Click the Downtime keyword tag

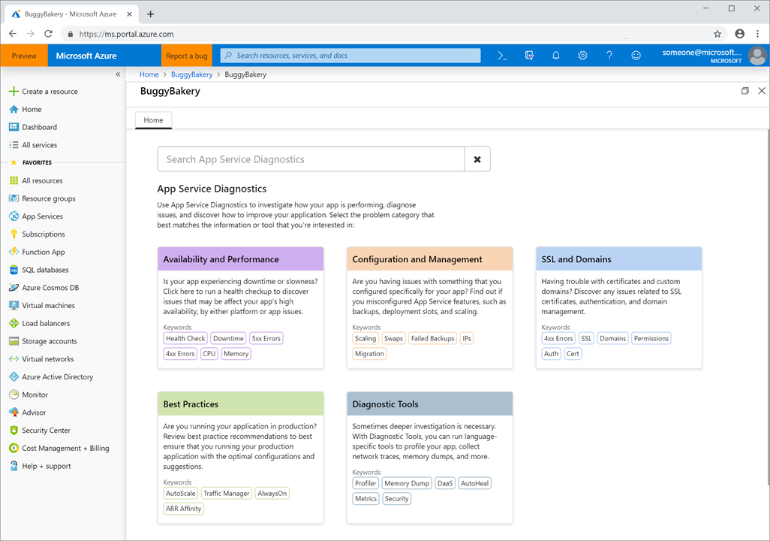[x=228, y=338]
